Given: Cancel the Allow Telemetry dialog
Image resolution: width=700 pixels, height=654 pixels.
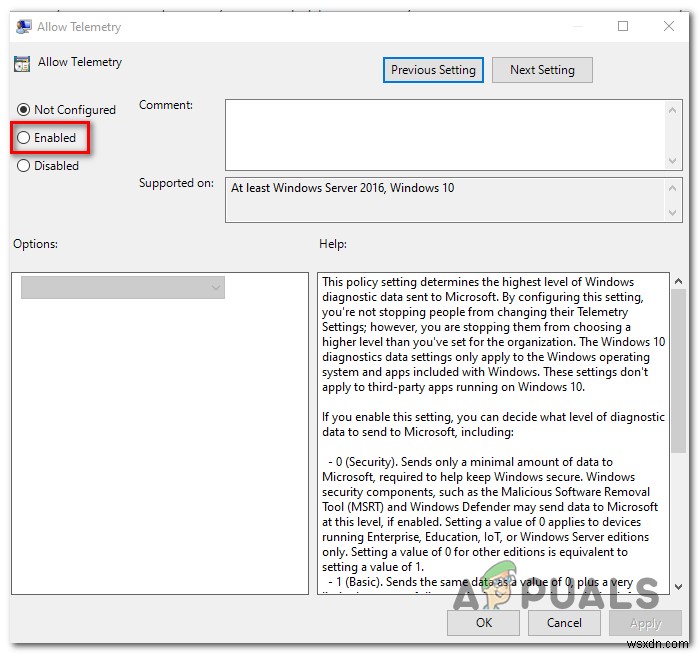Looking at the screenshot, I should click(564, 622).
